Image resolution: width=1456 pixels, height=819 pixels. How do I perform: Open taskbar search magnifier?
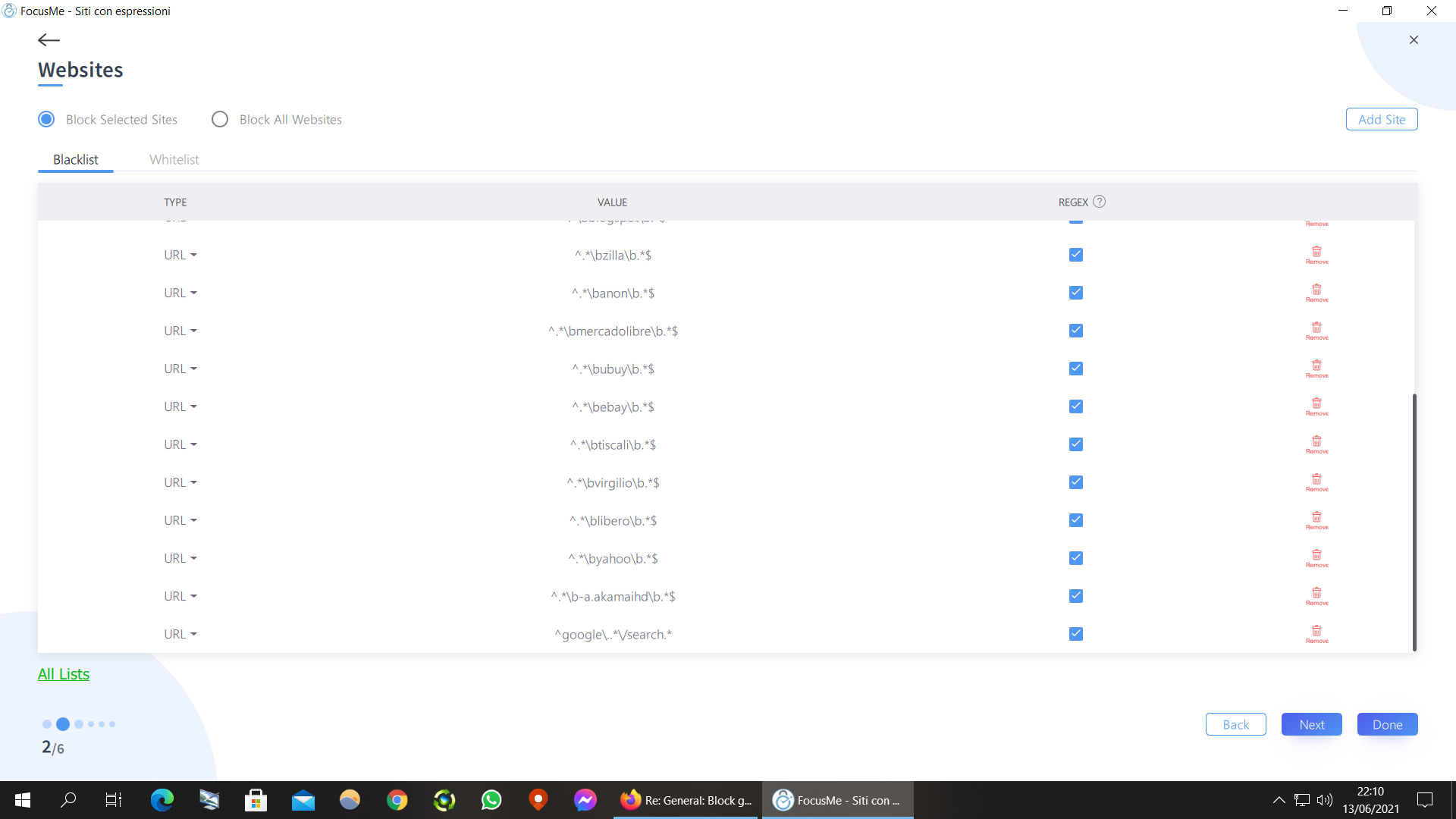68,800
